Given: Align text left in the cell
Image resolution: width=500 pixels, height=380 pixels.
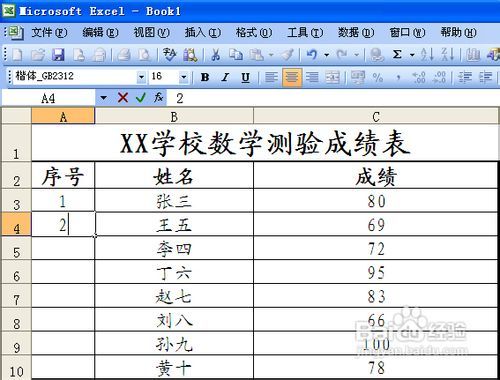Looking at the screenshot, I should (x=271, y=78).
